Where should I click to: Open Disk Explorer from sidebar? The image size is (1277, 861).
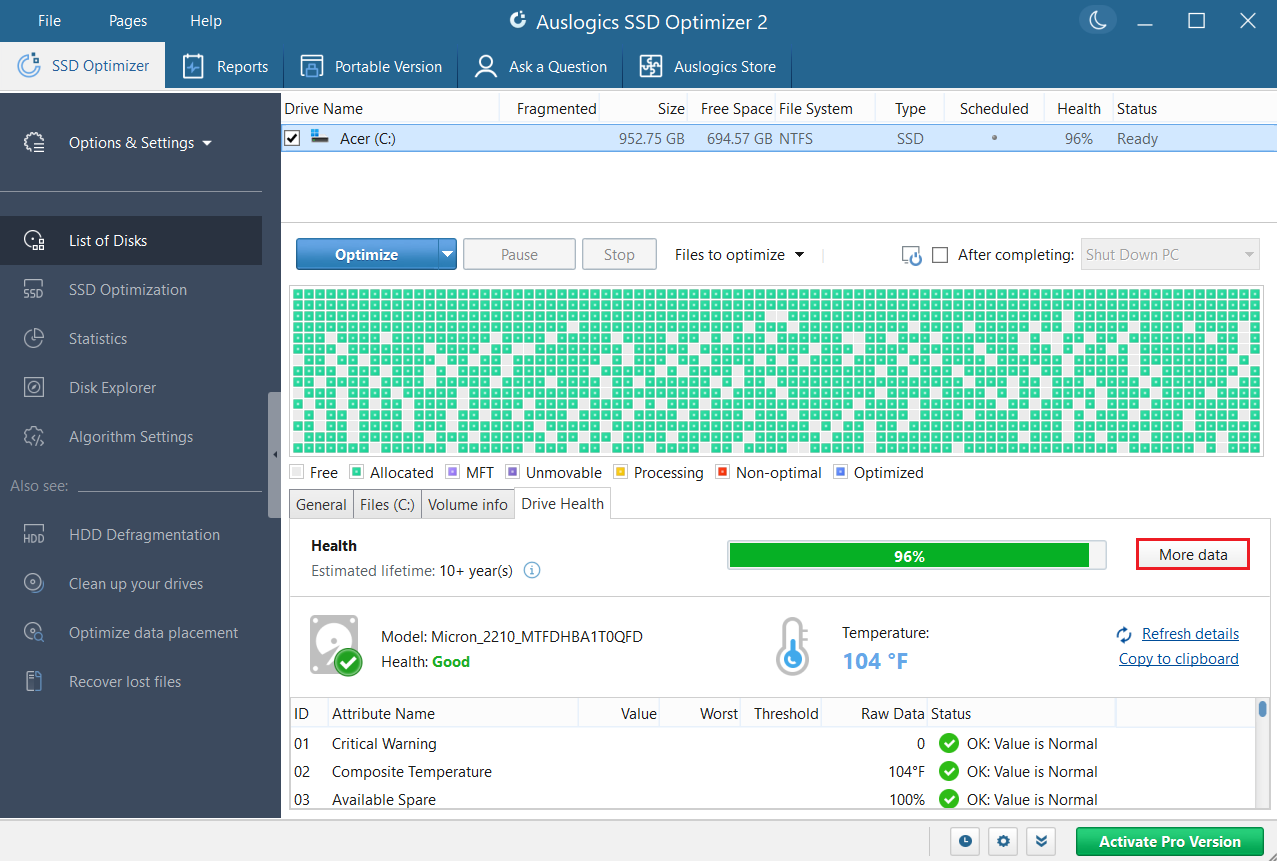(112, 388)
